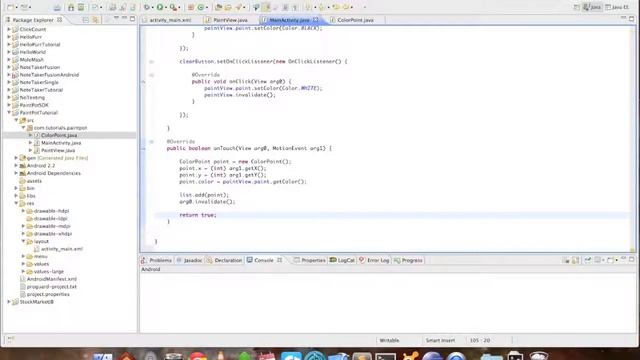Viewport: 640px width, 360px height.
Task: Open the Android Virtual Device Manager icon
Action: pyautogui.click(x=81, y=7)
